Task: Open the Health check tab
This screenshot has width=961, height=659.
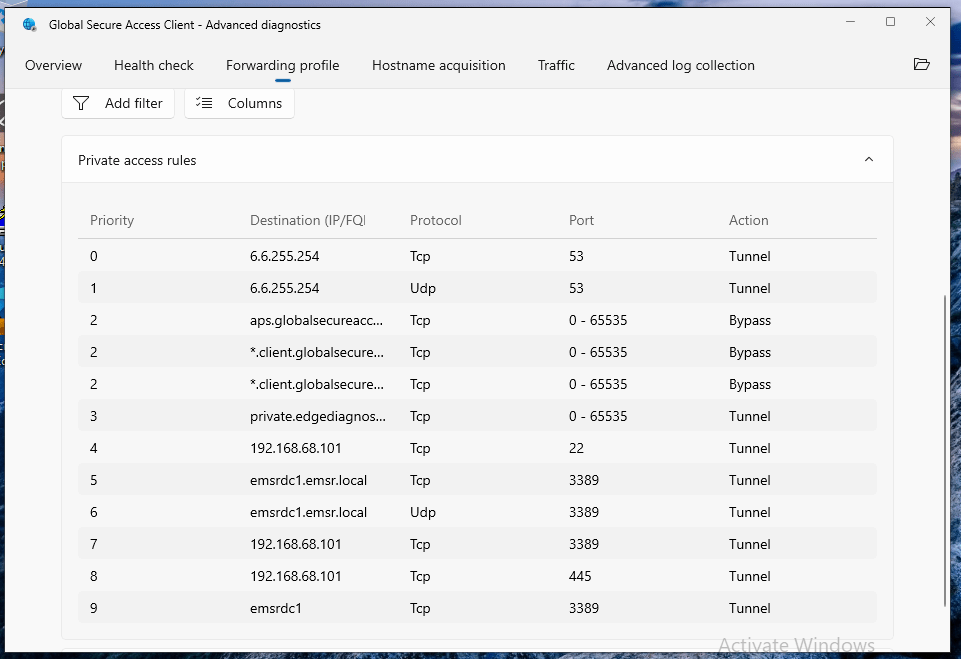Action: pos(154,66)
